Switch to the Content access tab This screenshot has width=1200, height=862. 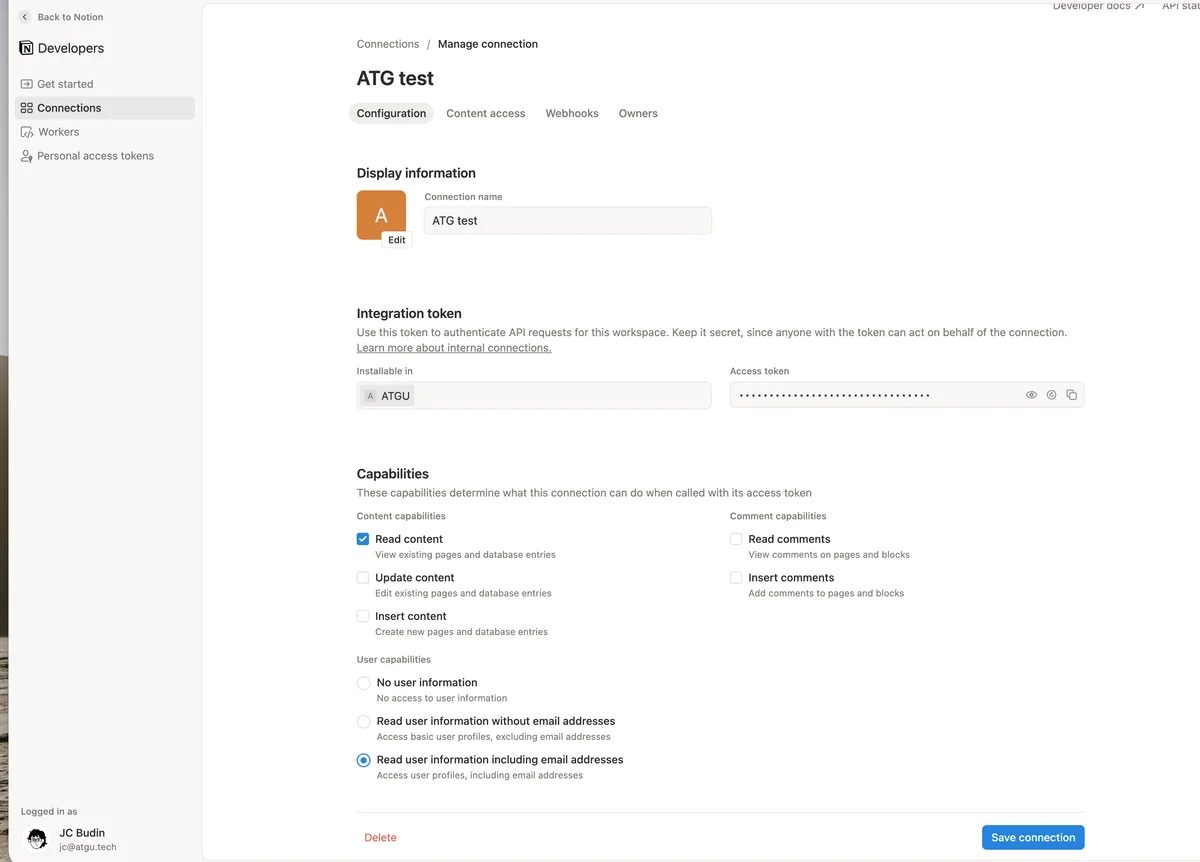486,113
